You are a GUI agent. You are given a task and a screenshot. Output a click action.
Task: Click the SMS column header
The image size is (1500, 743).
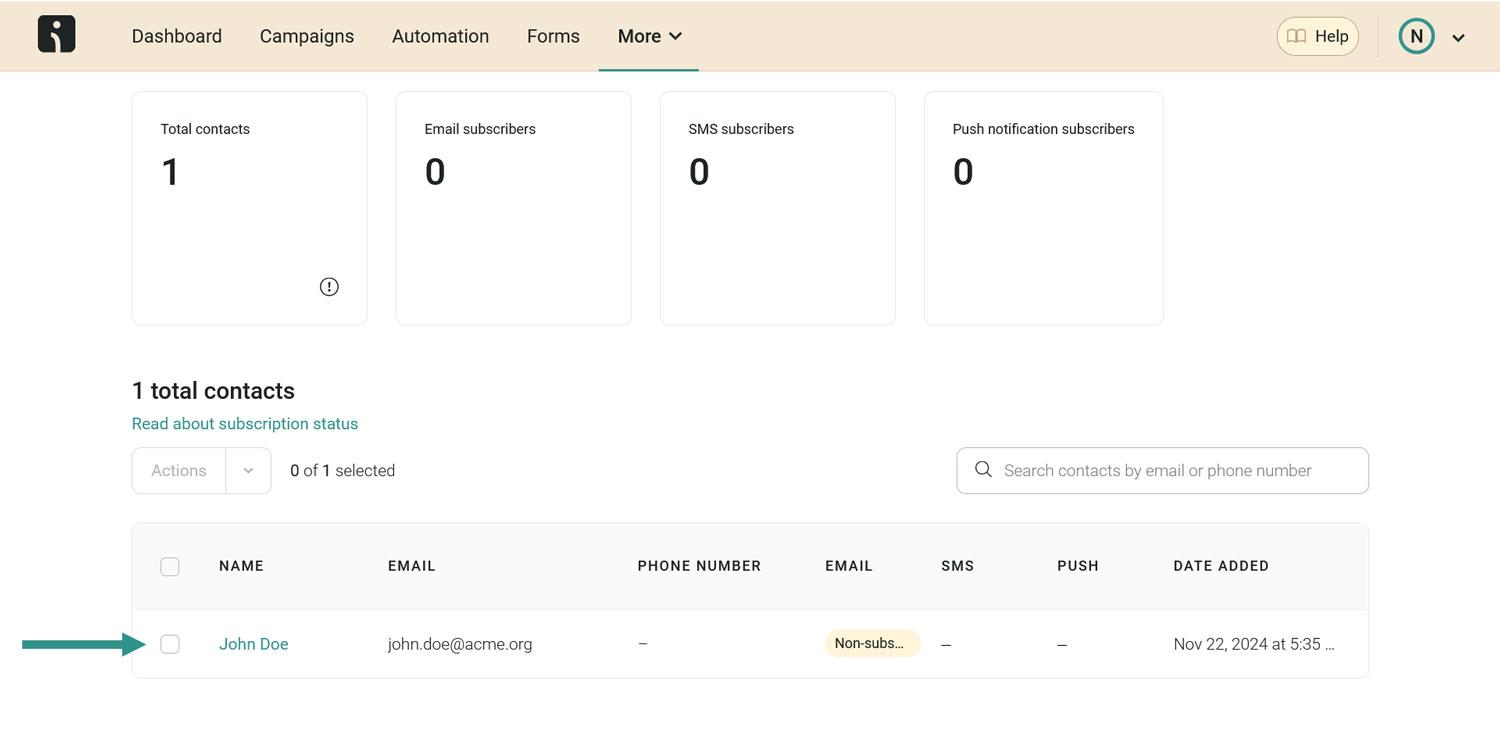957,566
